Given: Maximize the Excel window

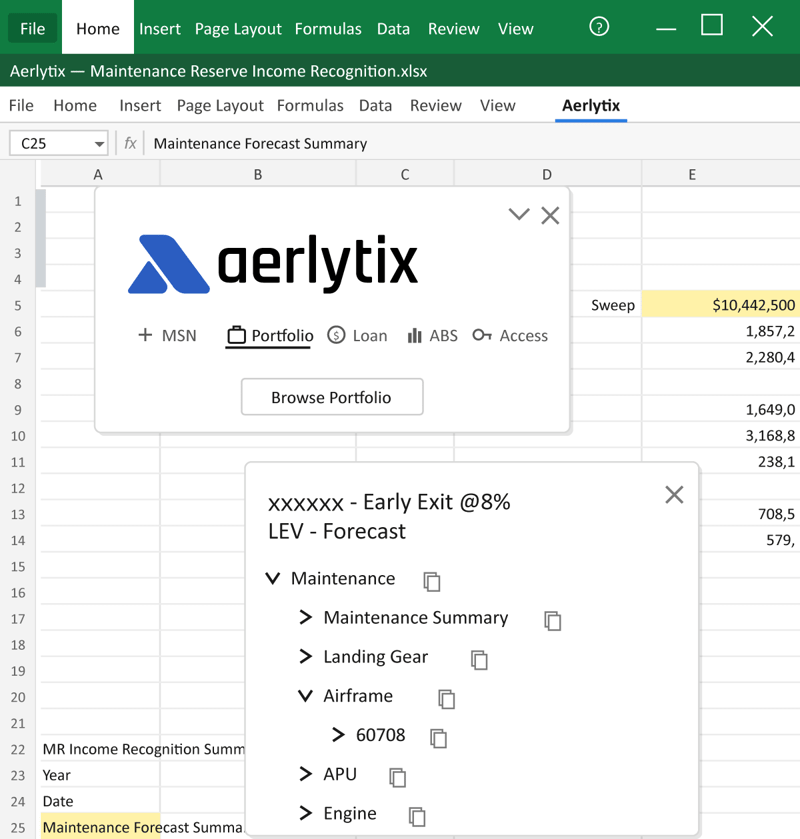Looking at the screenshot, I should point(712,25).
